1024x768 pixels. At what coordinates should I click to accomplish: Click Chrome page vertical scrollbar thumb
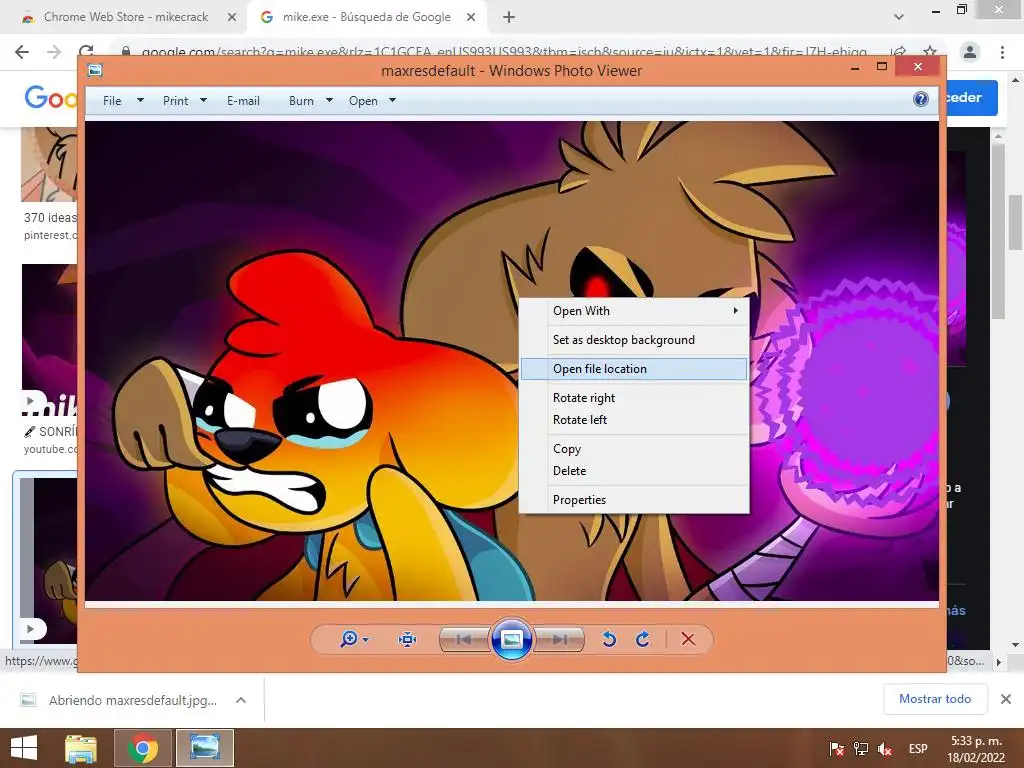(x=1015, y=222)
